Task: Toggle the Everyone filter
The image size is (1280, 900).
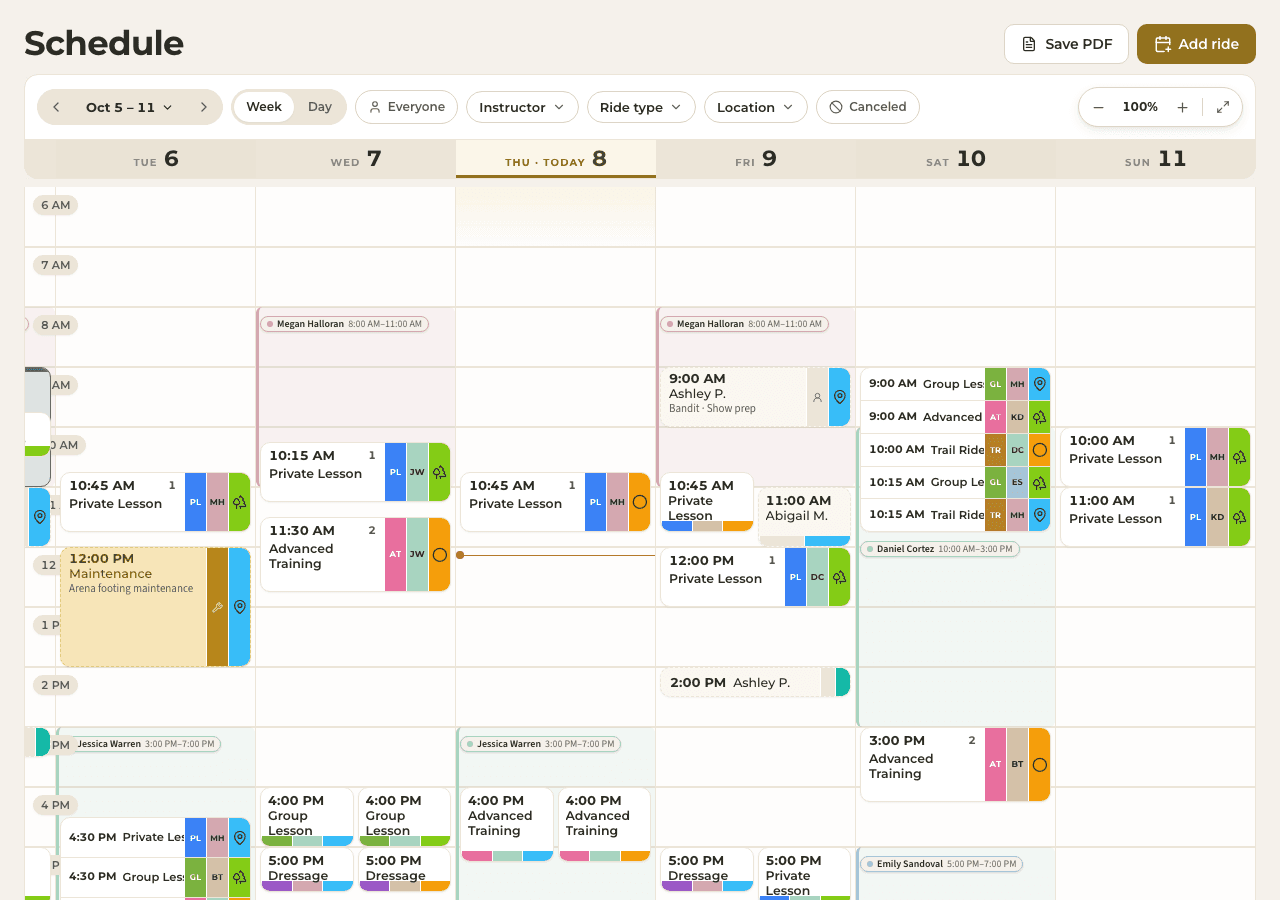Action: click(406, 107)
